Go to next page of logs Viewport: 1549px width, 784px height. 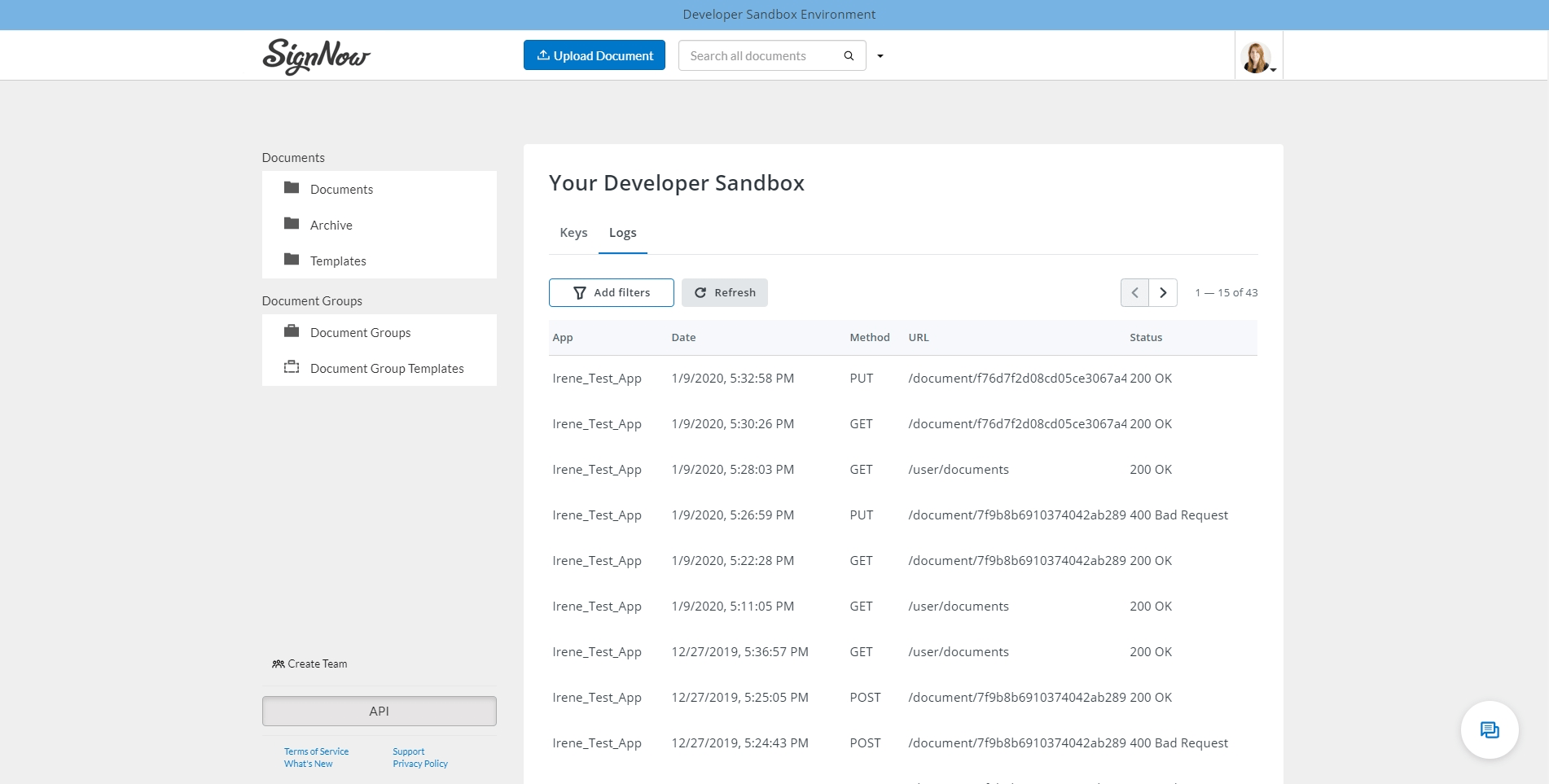[1163, 292]
